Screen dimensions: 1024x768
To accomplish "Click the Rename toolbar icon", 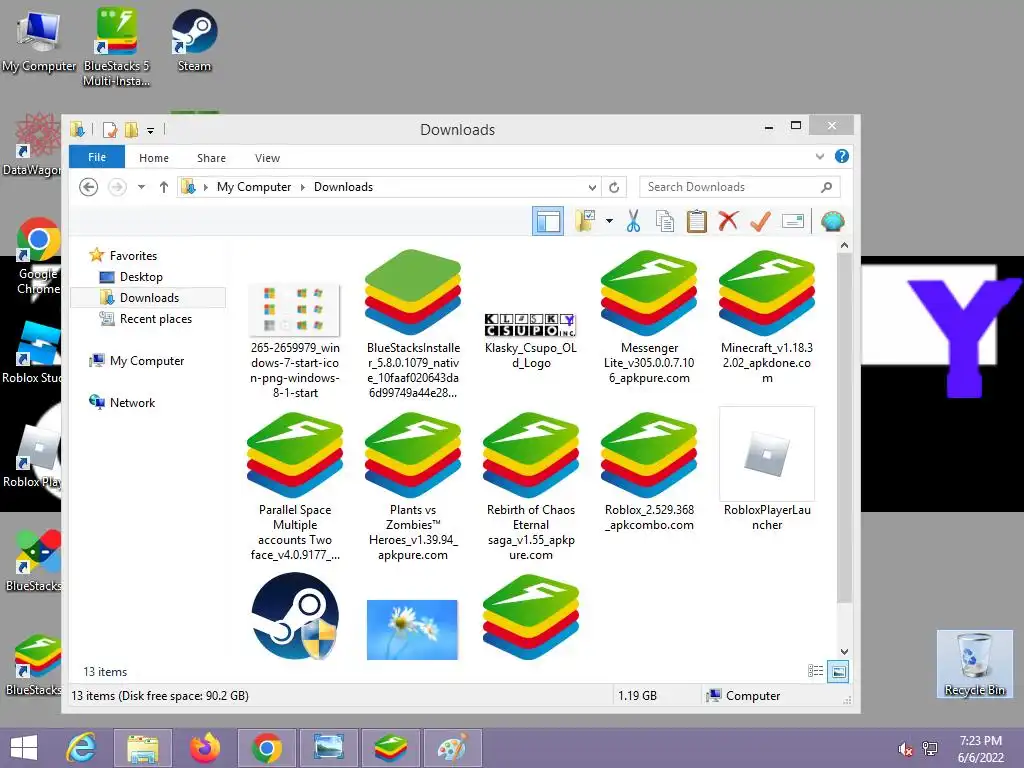I will [792, 221].
